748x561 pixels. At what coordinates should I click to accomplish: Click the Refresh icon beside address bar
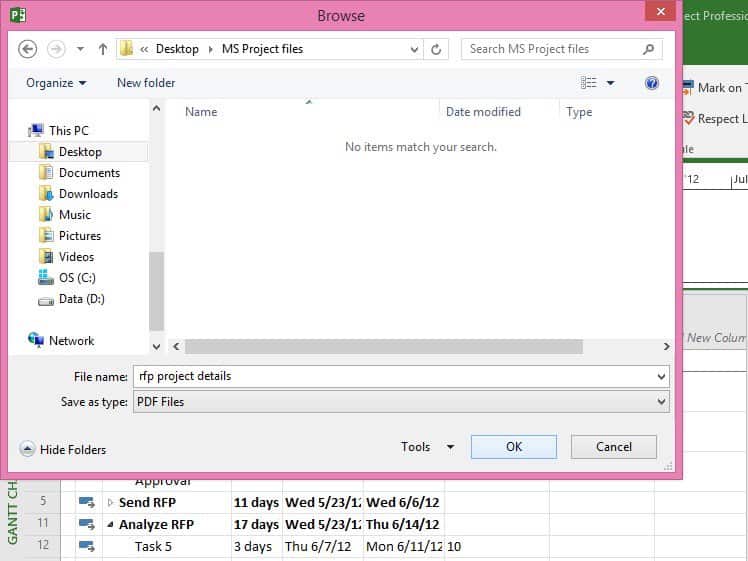point(437,49)
